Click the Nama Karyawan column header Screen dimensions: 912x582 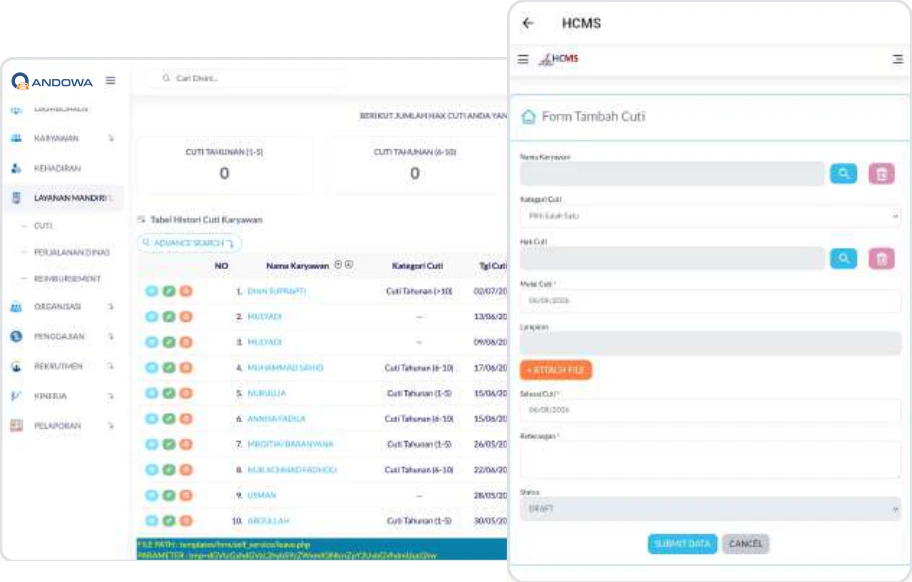[297, 266]
